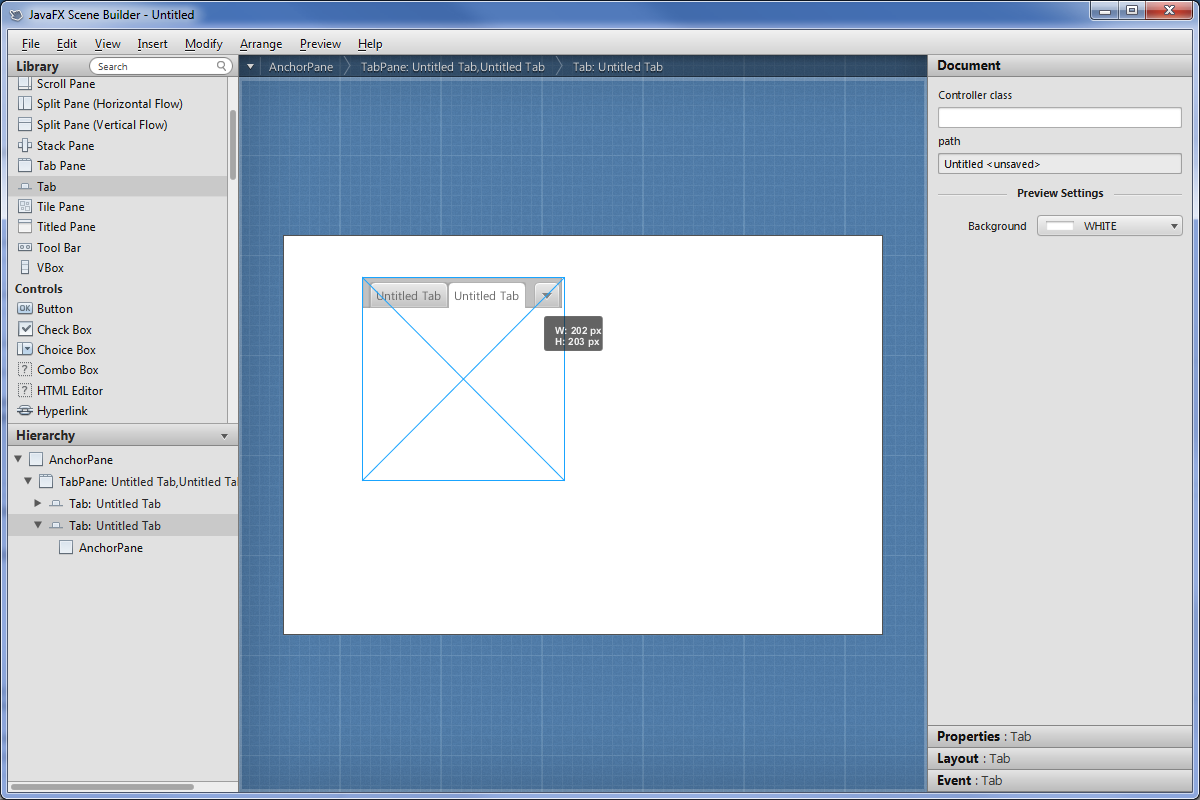Switch to first Untitled Tab on canvas
This screenshot has width=1200, height=800.
[x=408, y=296]
